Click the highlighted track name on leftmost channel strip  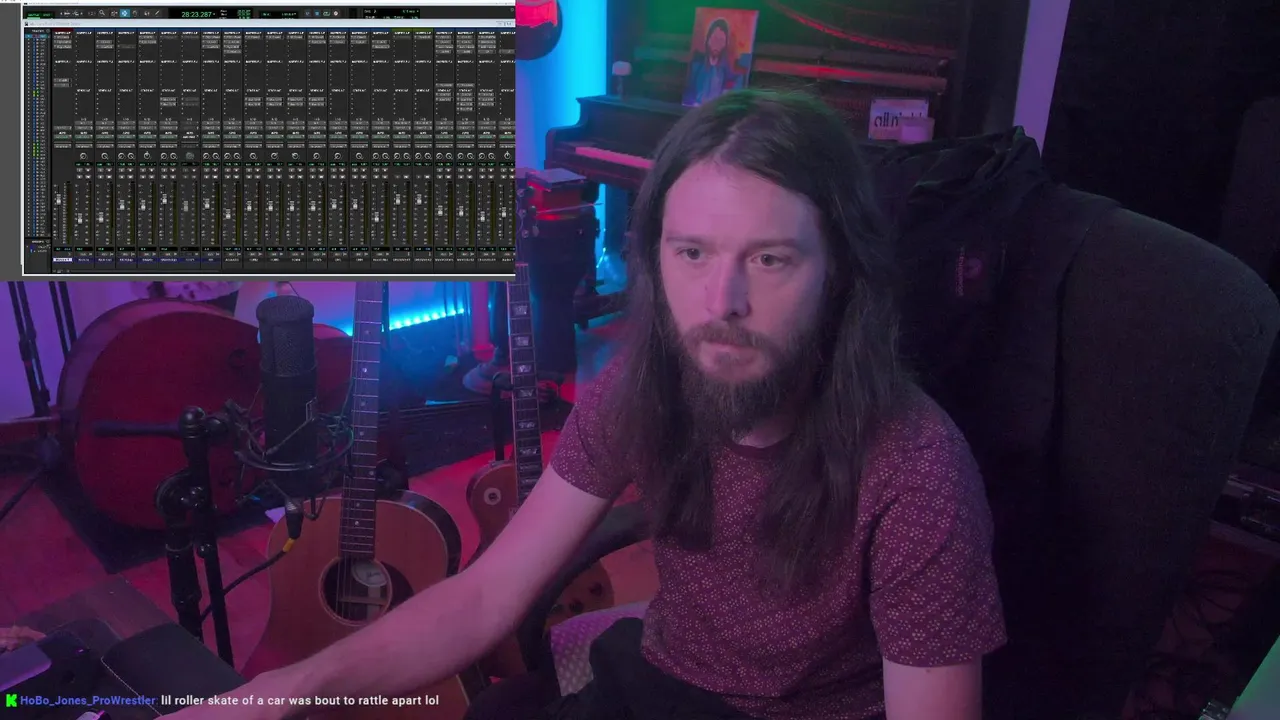62,260
